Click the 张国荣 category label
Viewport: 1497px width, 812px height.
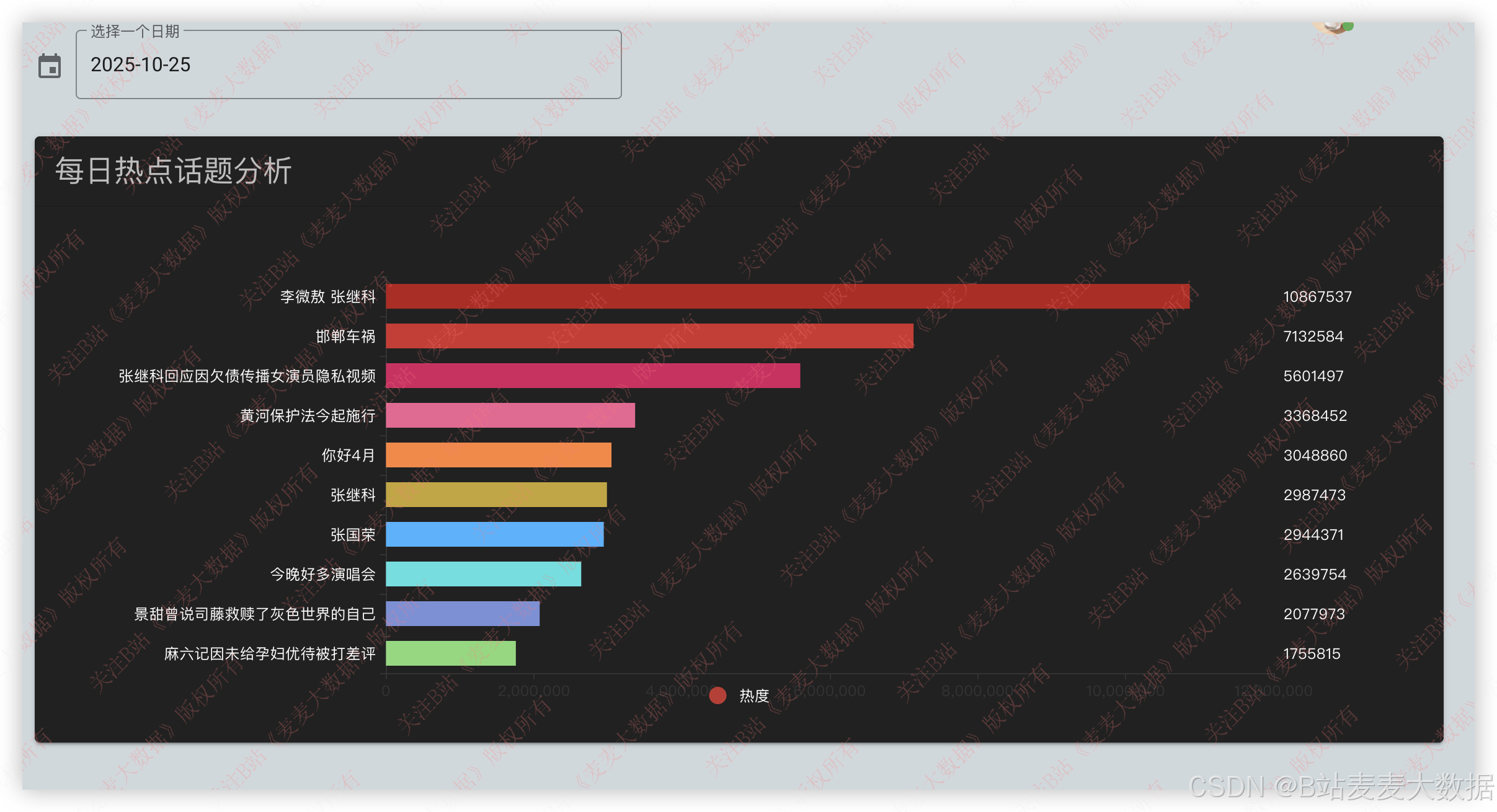click(x=352, y=534)
